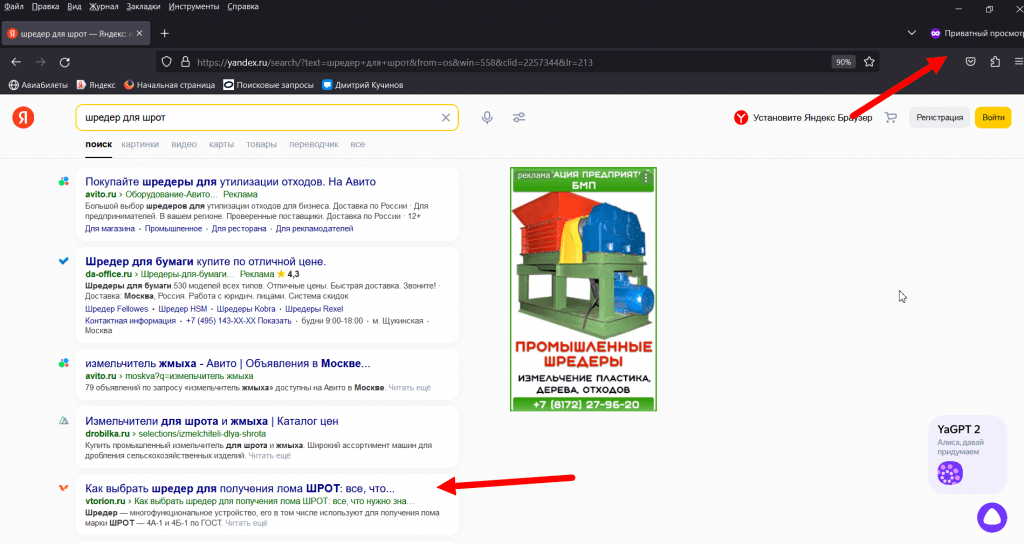Screen dimensions: 1024x544
Task: Open Начальная страница bookmark
Action: coord(170,85)
